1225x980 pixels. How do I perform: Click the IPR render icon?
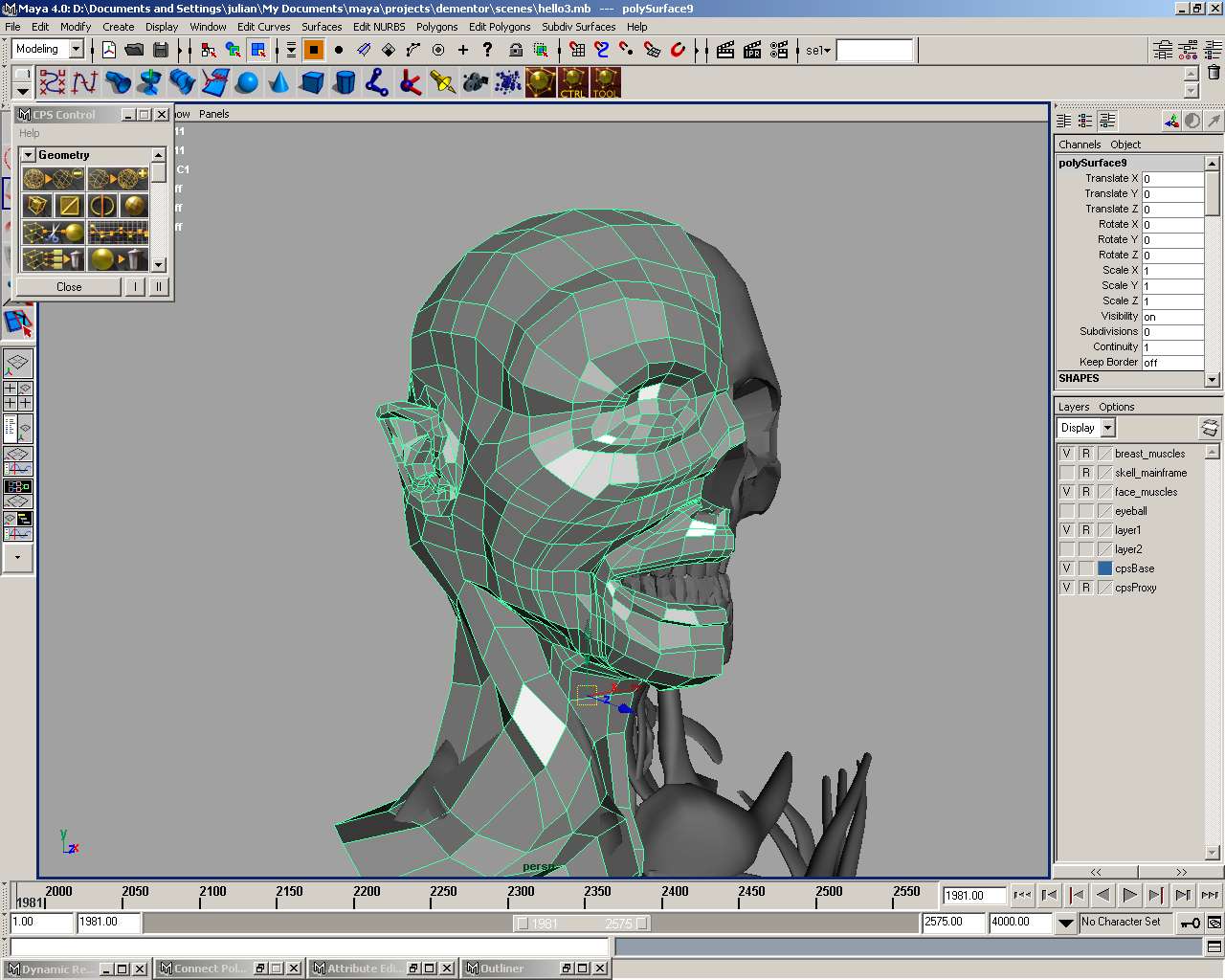coord(752,50)
